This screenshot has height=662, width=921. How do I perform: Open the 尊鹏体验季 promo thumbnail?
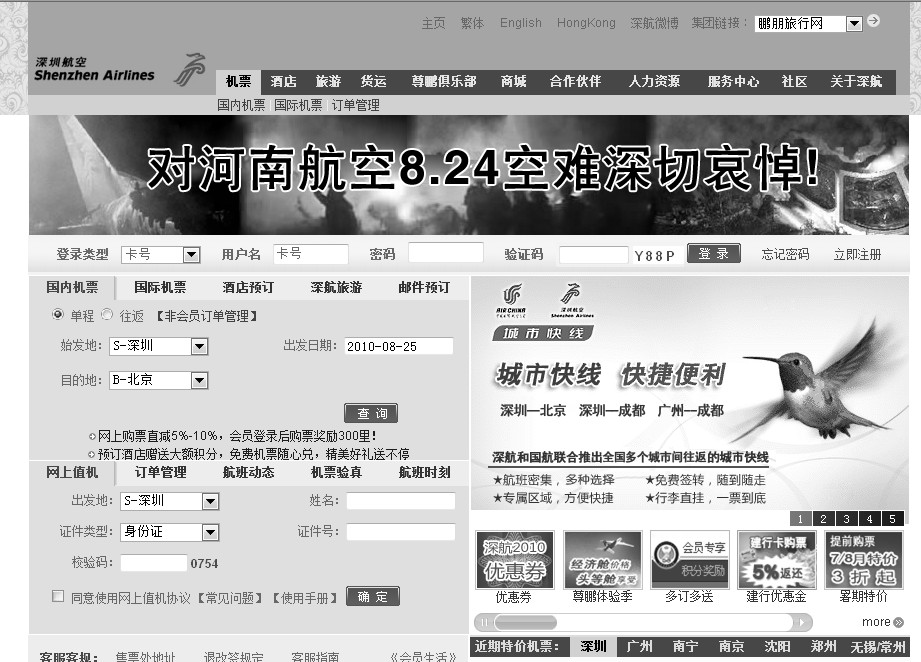tap(603, 560)
